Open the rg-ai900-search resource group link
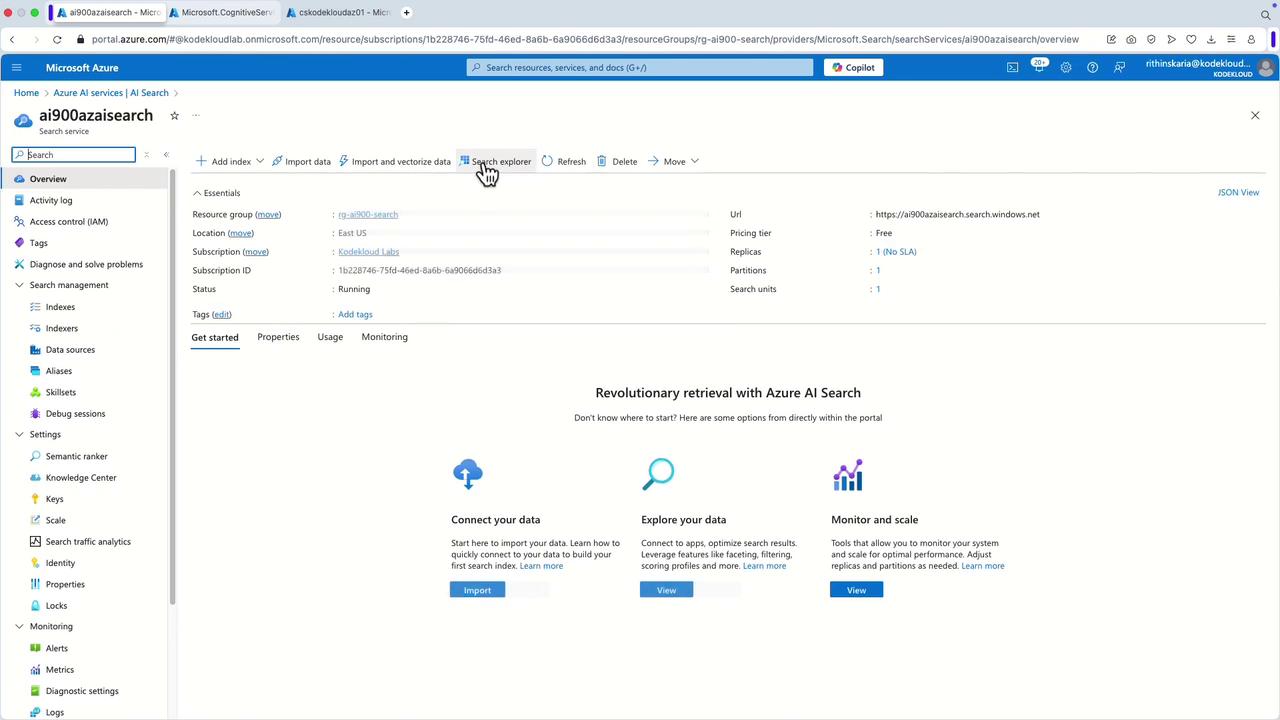The width and height of the screenshot is (1280, 720). 368,214
